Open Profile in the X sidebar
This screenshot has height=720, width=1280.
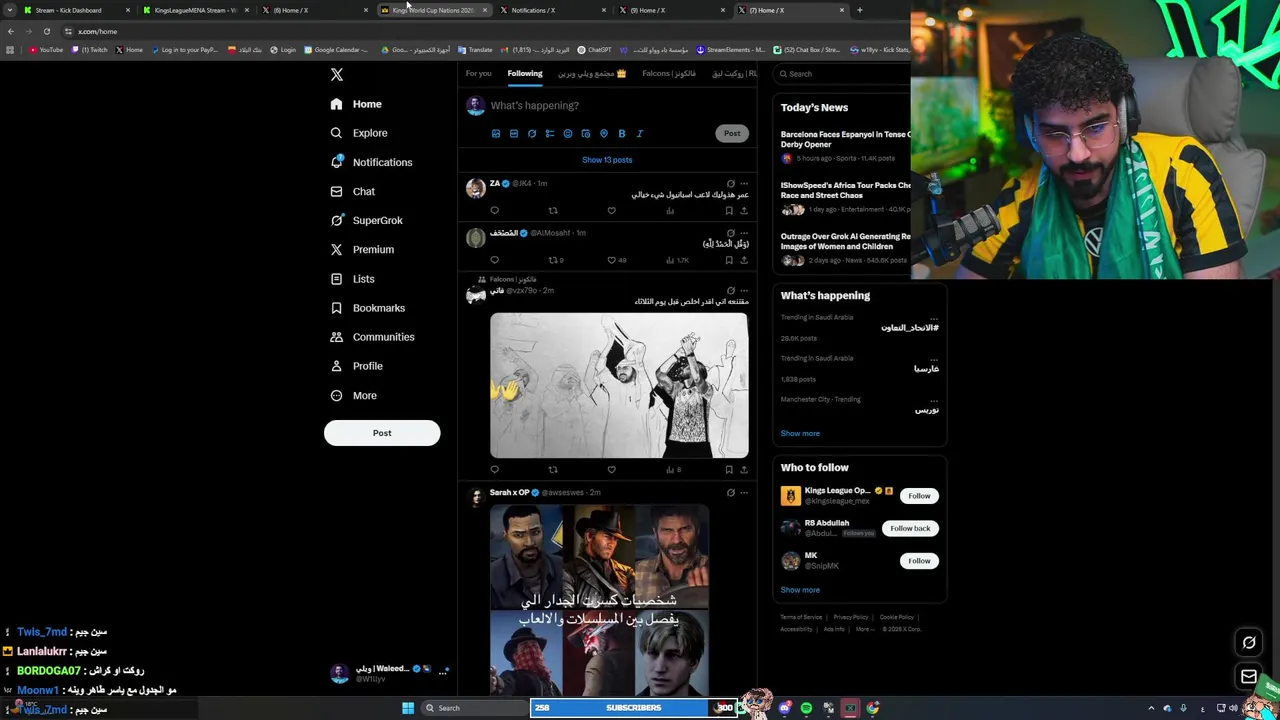(x=356, y=366)
